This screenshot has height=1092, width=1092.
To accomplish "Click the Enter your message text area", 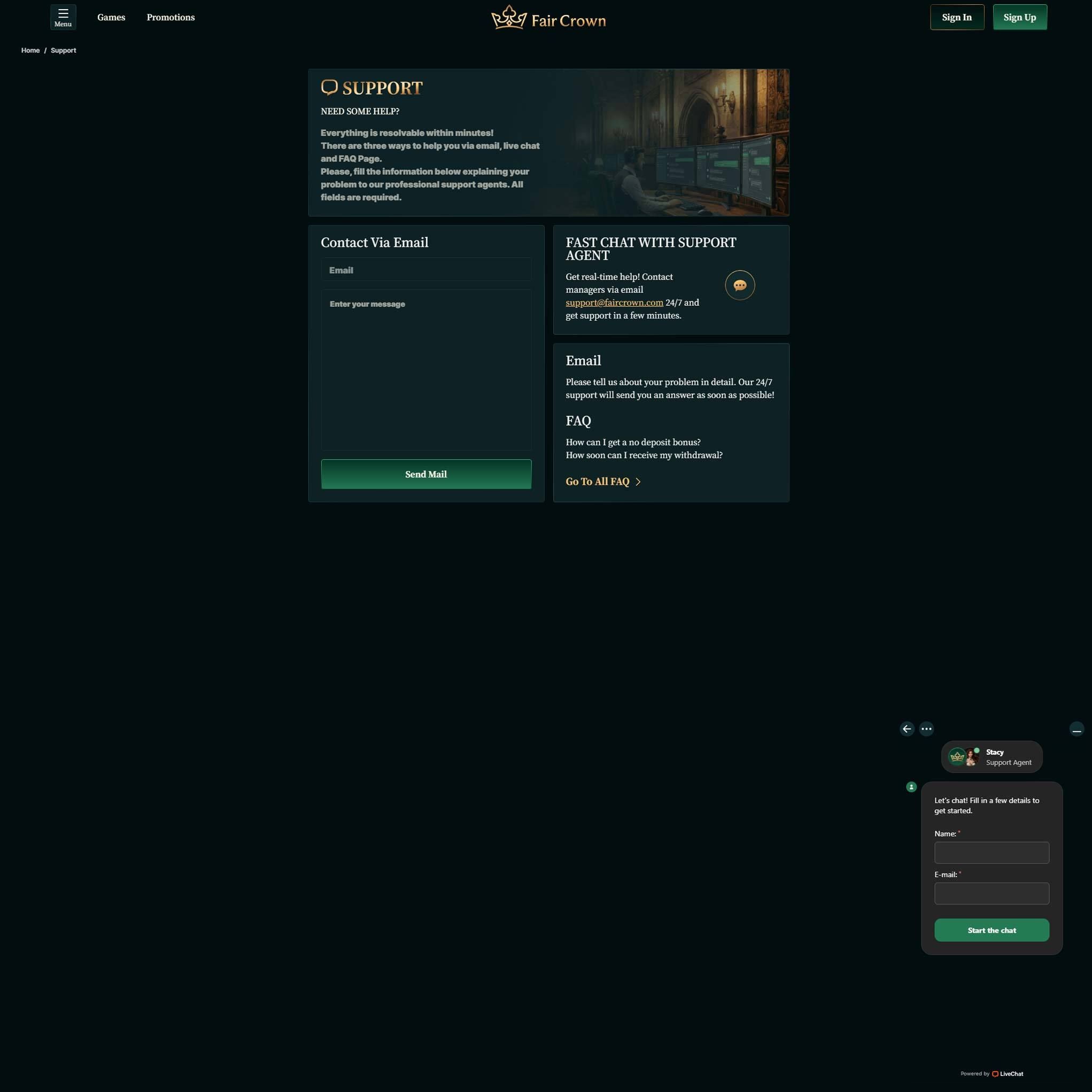I will tap(425, 370).
